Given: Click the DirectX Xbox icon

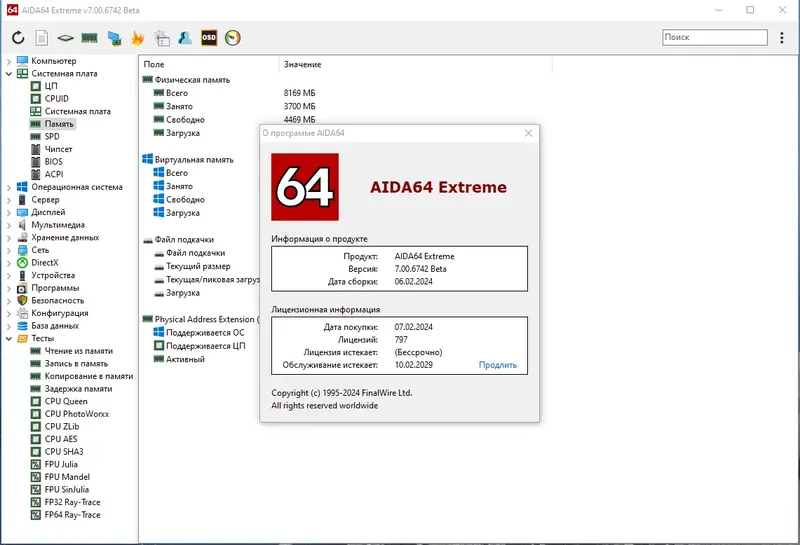Looking at the screenshot, I should pos(22,263).
